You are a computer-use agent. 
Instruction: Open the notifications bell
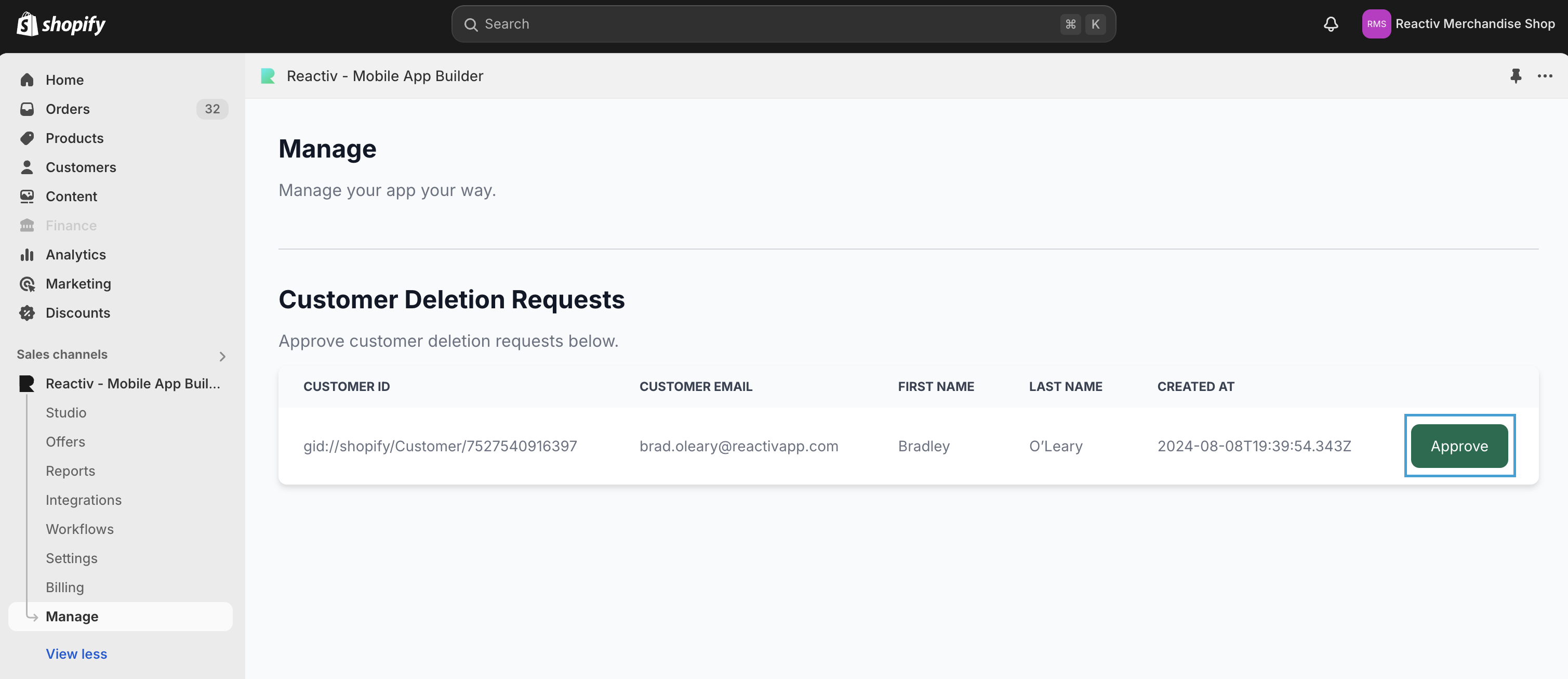pos(1331,24)
